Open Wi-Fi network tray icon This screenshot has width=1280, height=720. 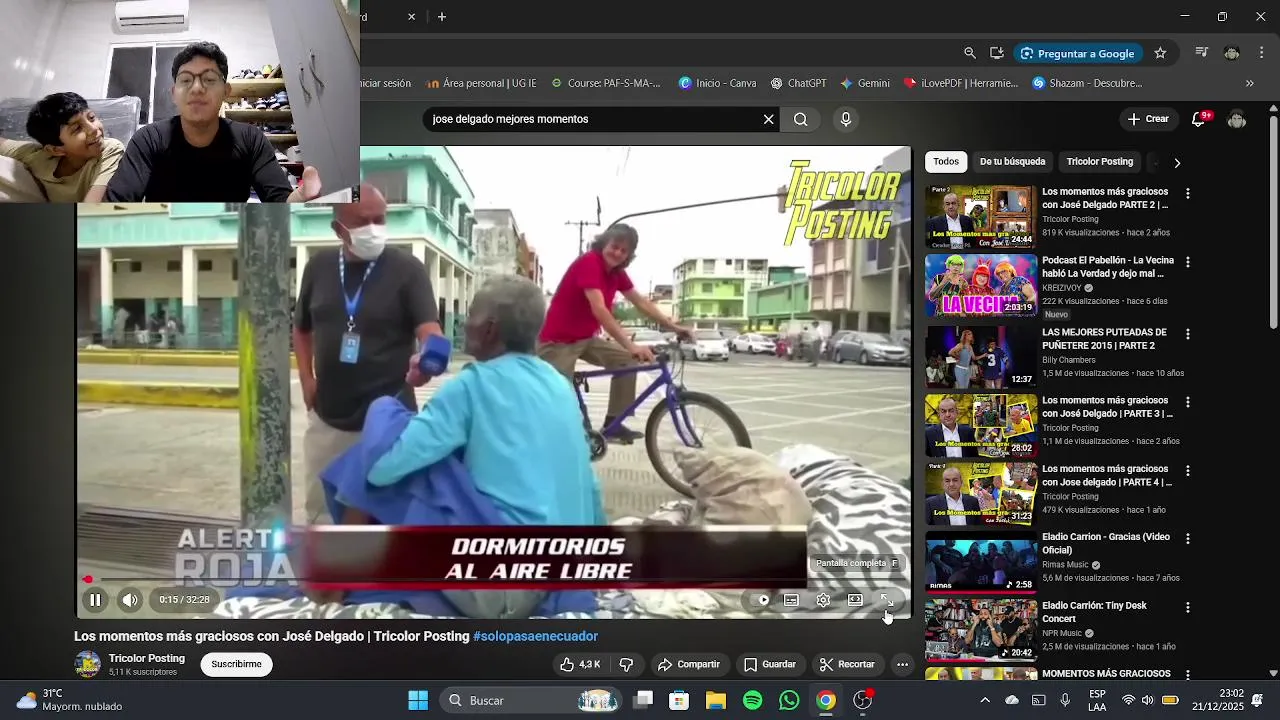[x=1128, y=700]
